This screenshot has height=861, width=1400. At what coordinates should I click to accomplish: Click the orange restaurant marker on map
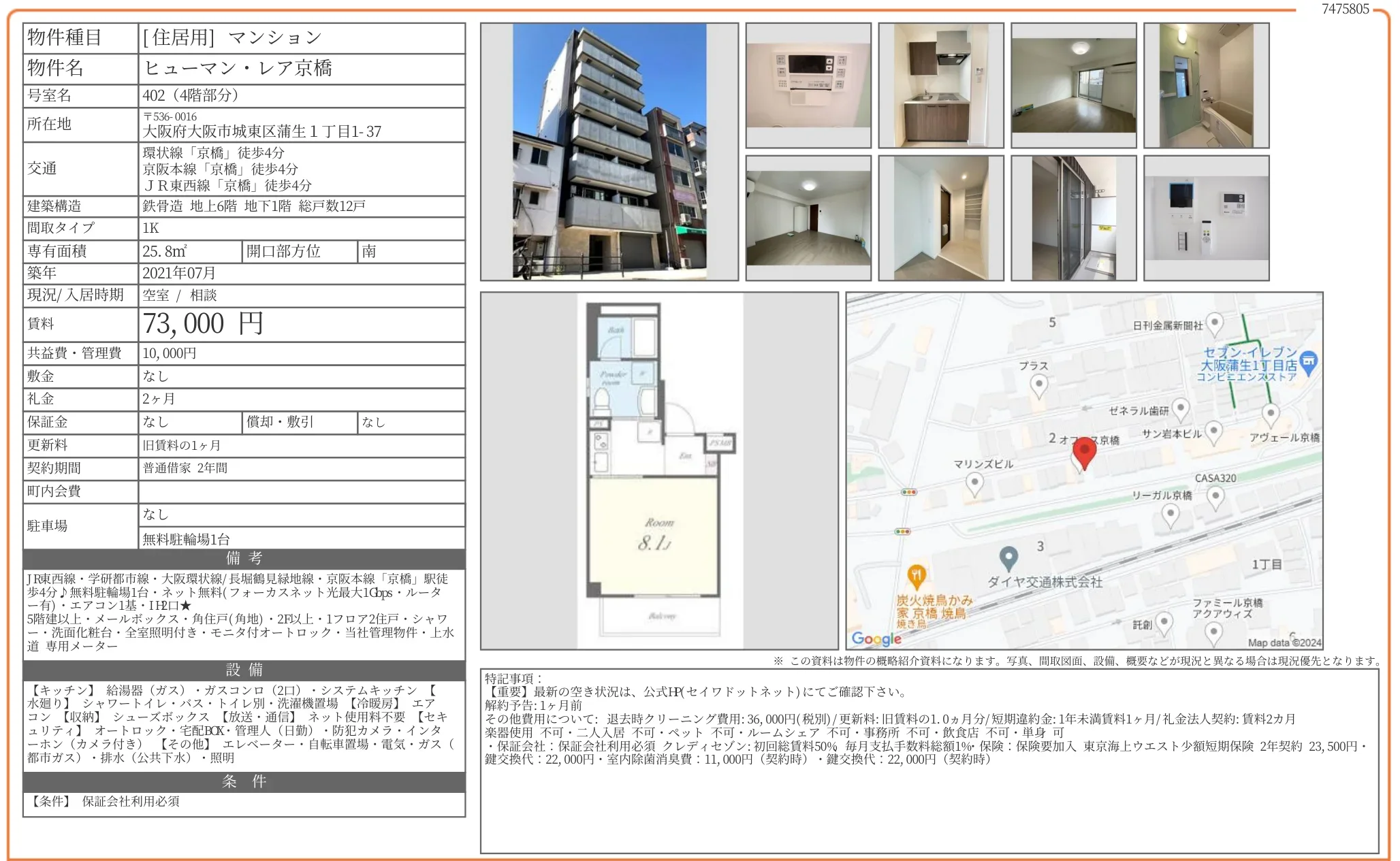click(917, 577)
